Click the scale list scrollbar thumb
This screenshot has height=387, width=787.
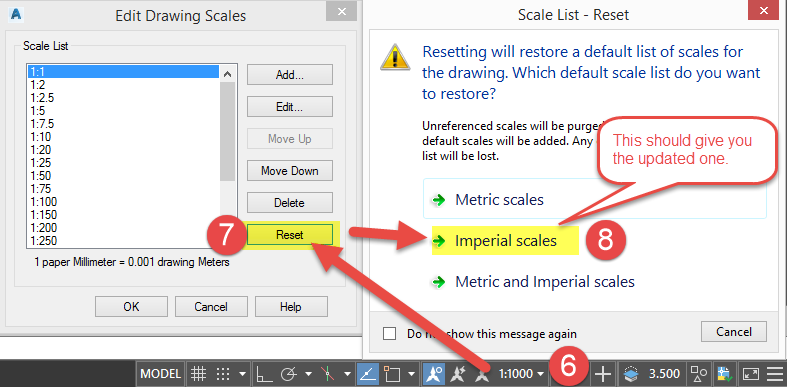tap(227, 132)
